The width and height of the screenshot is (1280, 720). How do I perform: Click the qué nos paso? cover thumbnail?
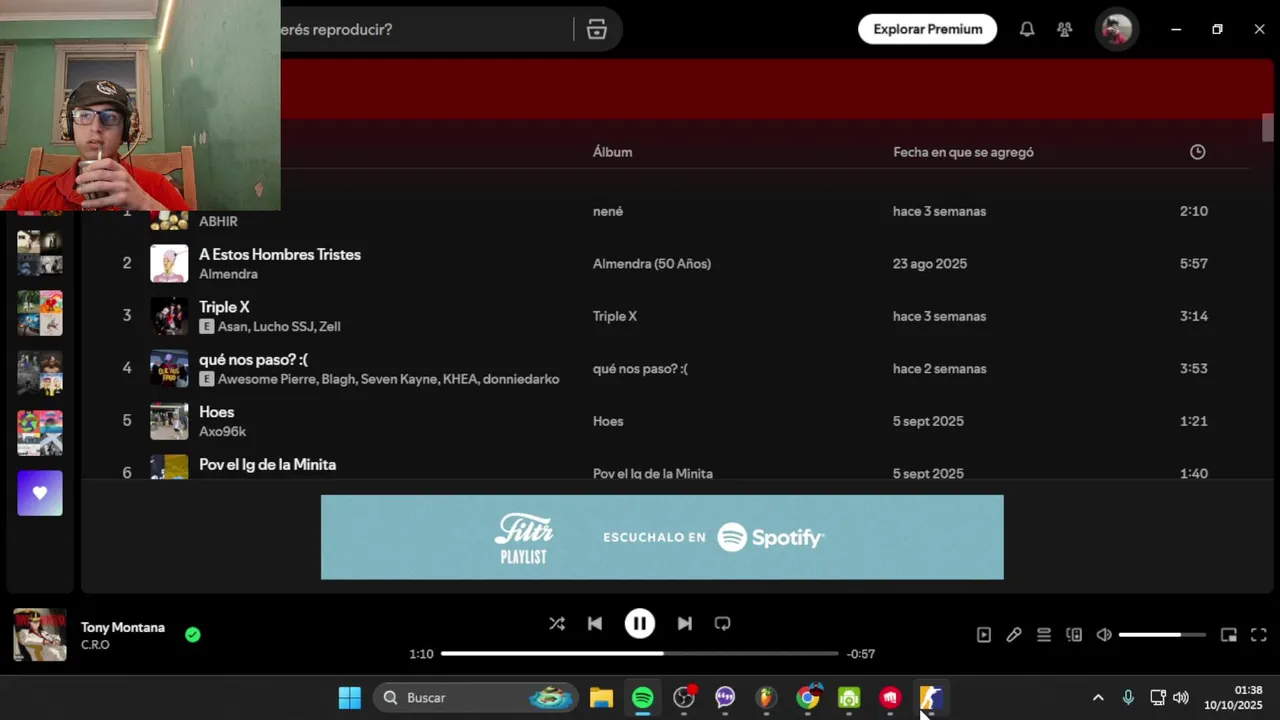pyautogui.click(x=169, y=368)
